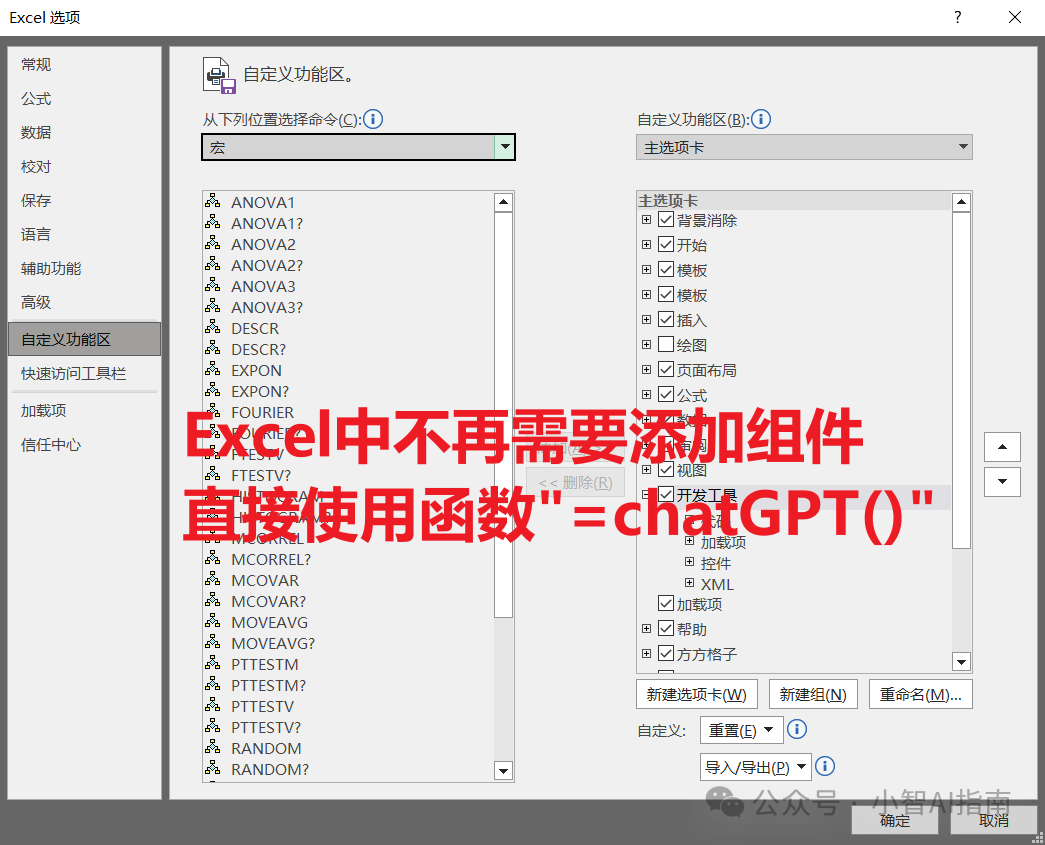Expand the 插入 tree node

(x=646, y=319)
